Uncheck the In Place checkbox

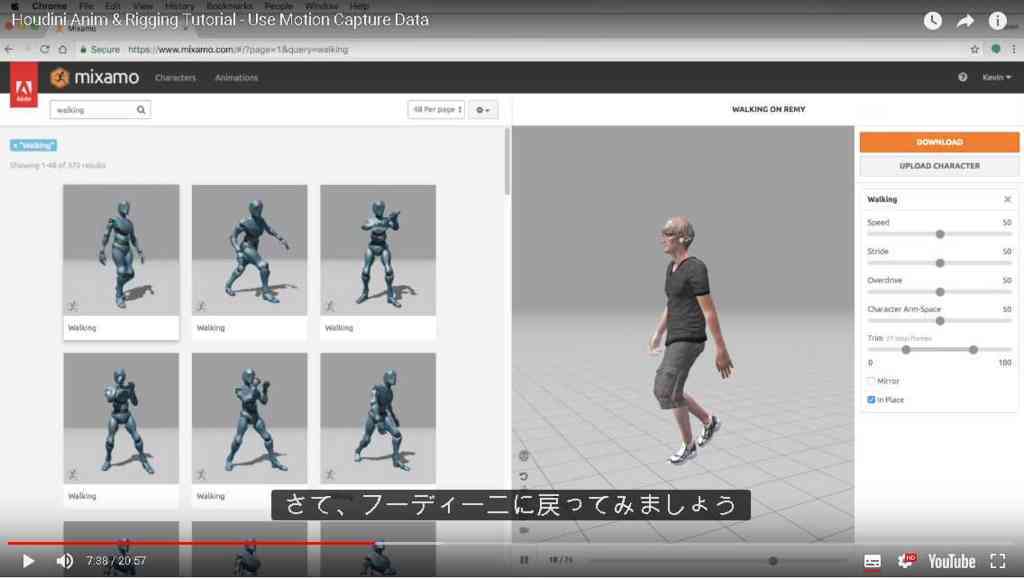click(871, 399)
